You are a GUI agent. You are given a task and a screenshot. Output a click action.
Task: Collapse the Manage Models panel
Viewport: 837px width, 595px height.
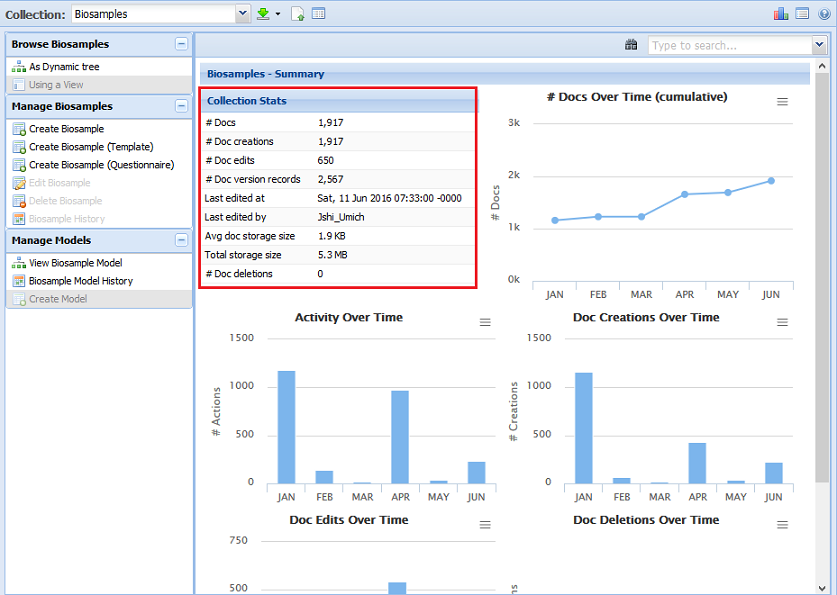pos(181,240)
